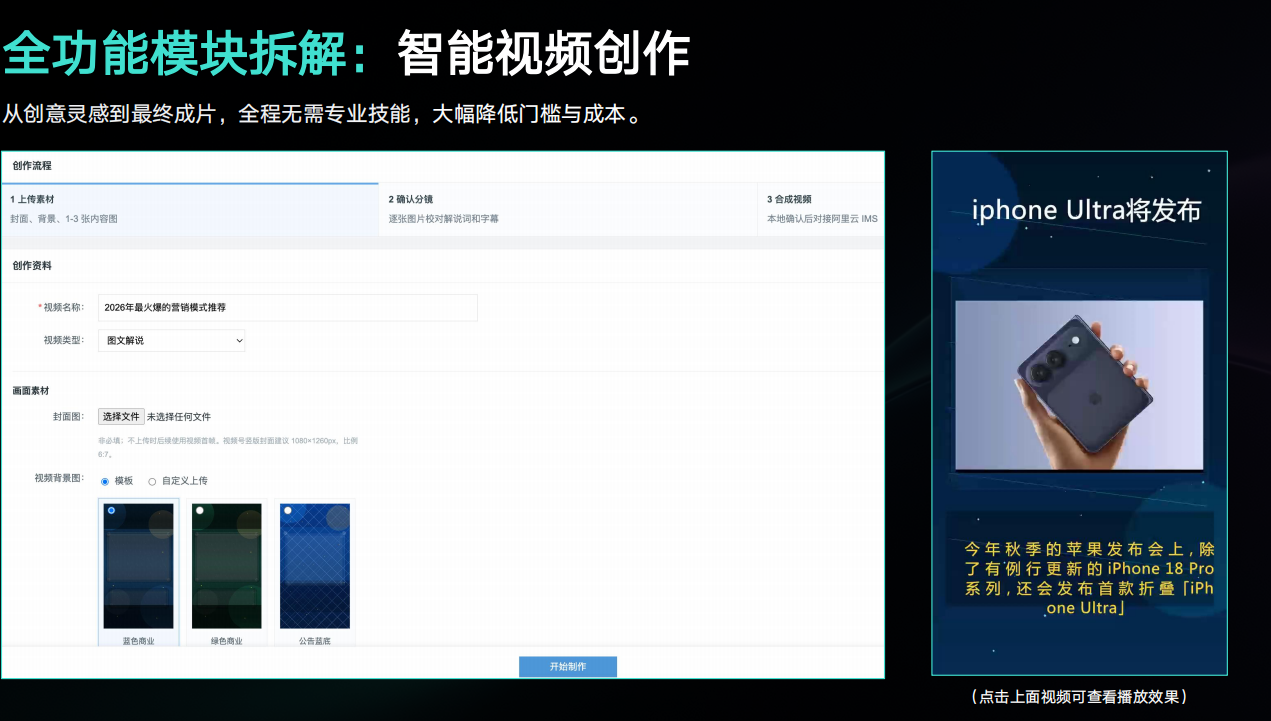Click the 画面素材 section title
The height and width of the screenshot is (721, 1271).
coord(31,390)
